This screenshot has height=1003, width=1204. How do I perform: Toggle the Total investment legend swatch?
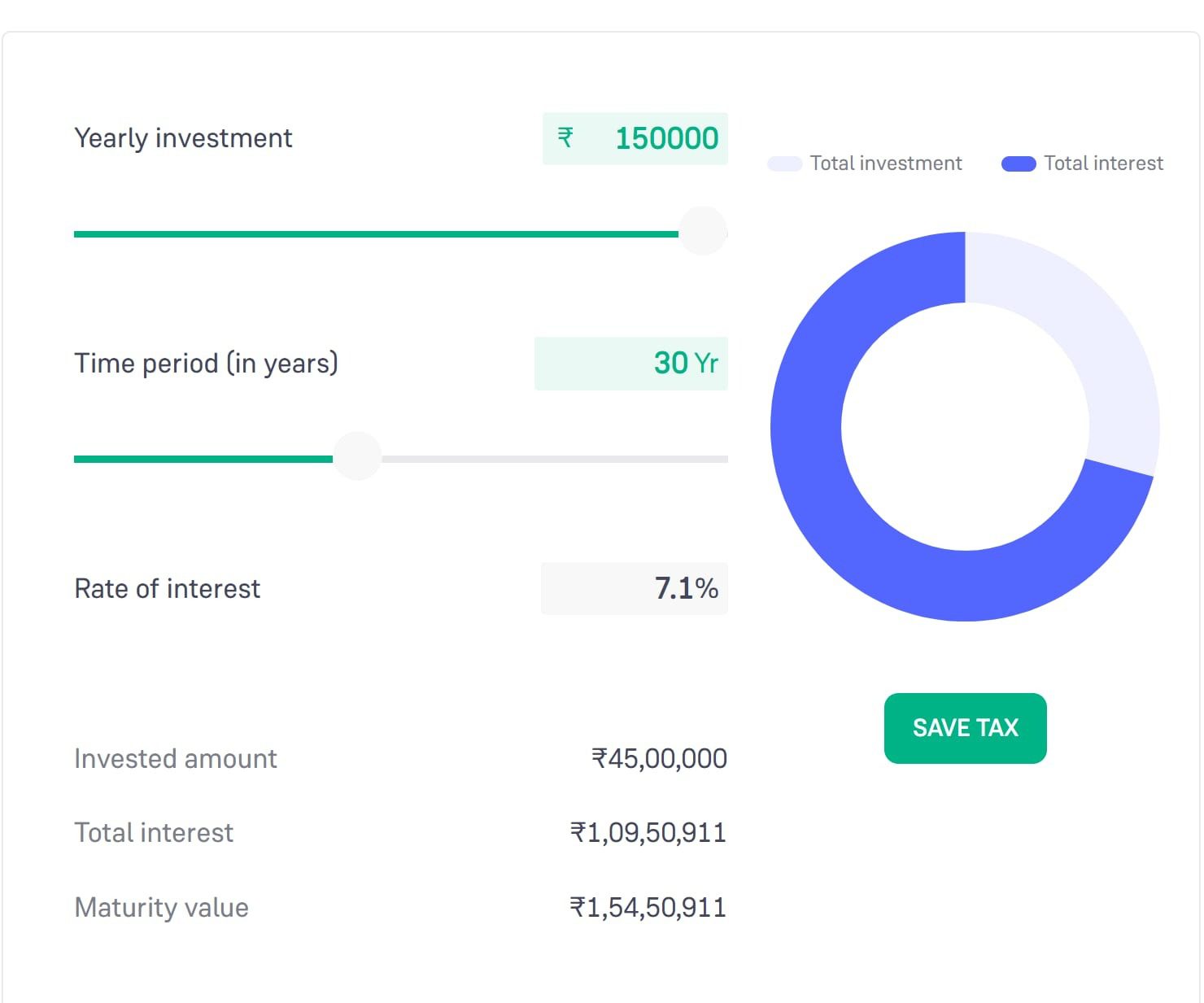point(784,164)
